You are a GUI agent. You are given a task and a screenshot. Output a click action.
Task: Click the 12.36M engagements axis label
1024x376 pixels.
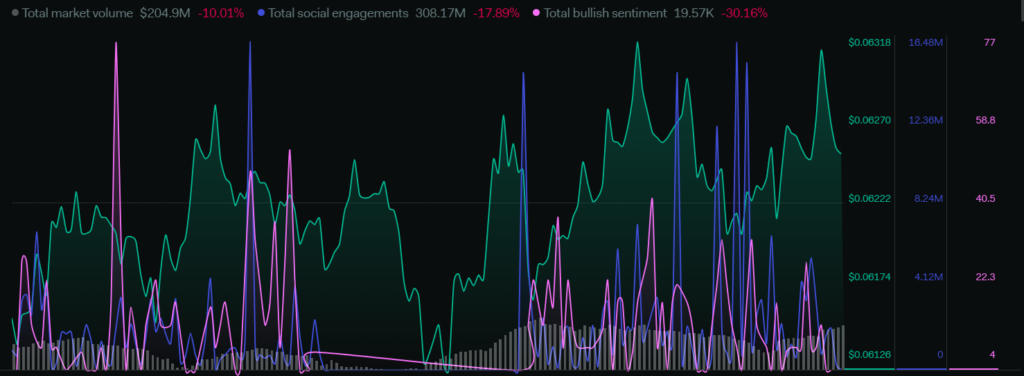926,120
